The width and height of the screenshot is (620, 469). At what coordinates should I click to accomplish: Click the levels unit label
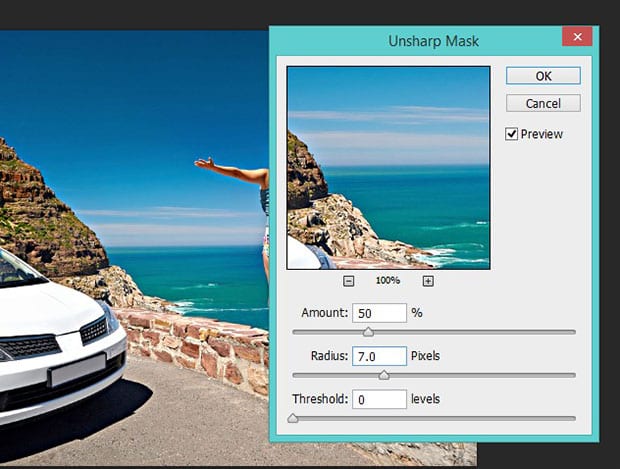(425, 399)
